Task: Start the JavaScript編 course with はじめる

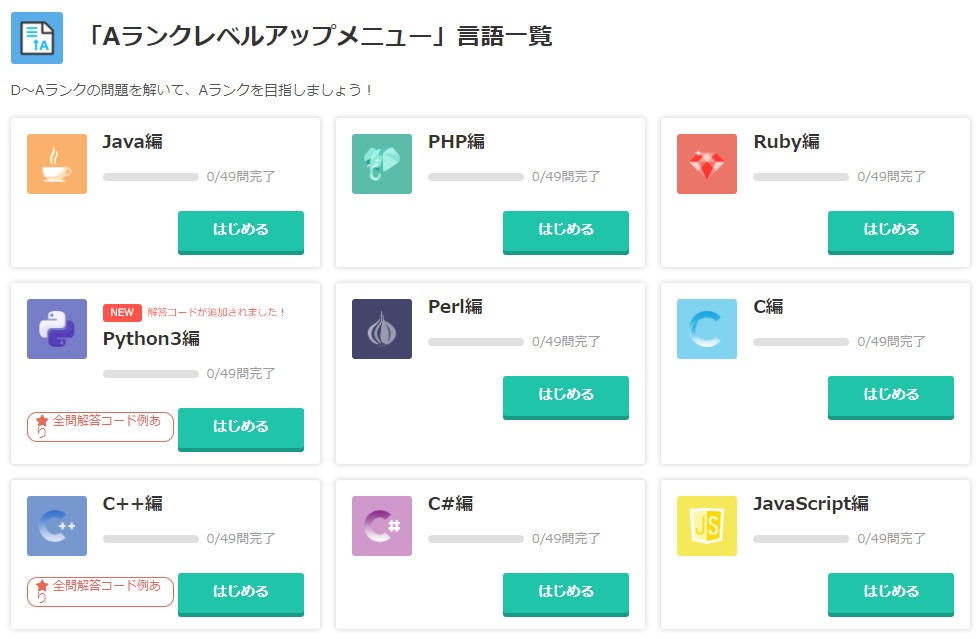Action: (891, 594)
